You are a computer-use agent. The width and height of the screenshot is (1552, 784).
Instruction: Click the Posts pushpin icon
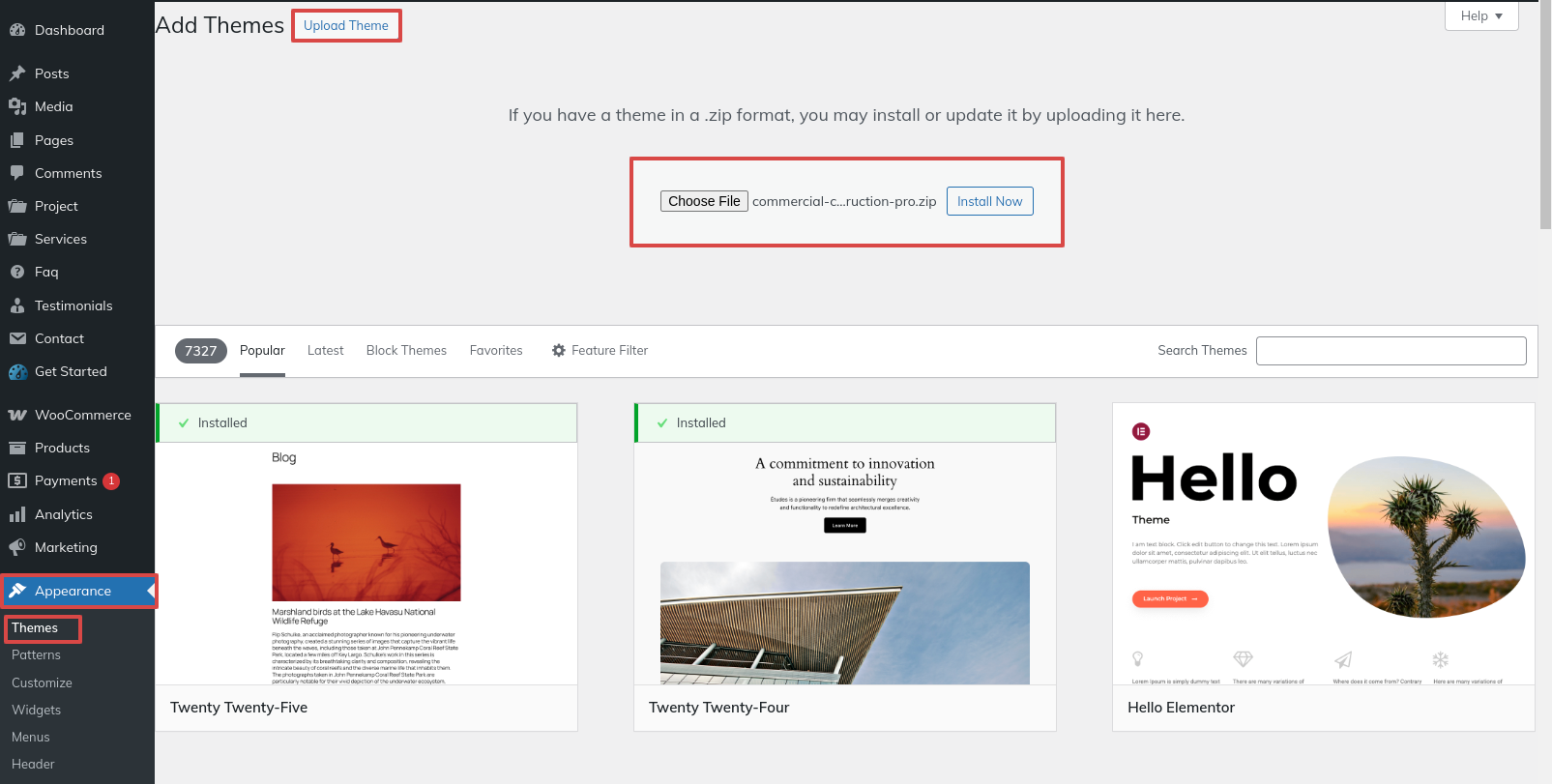(x=17, y=73)
